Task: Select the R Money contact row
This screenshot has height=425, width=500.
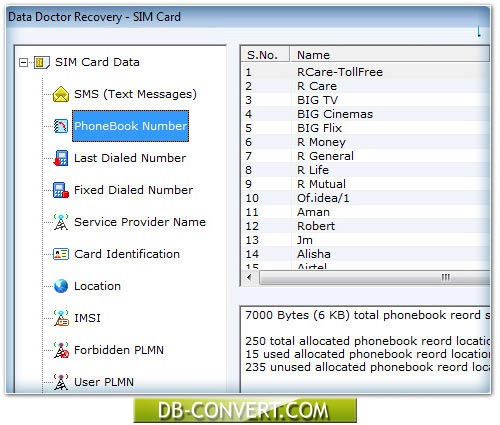Action: pos(365,142)
